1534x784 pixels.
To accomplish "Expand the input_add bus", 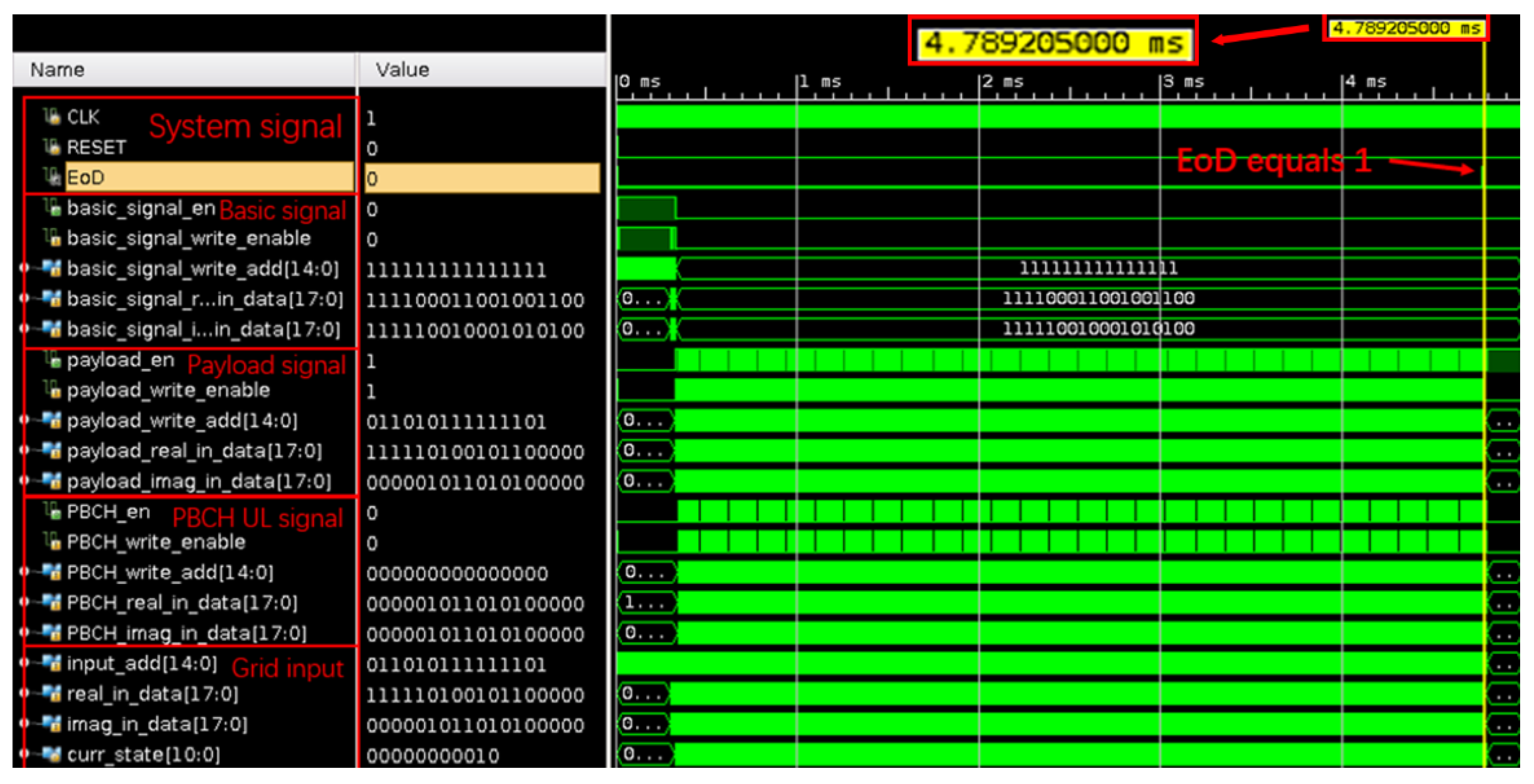I will [24, 662].
